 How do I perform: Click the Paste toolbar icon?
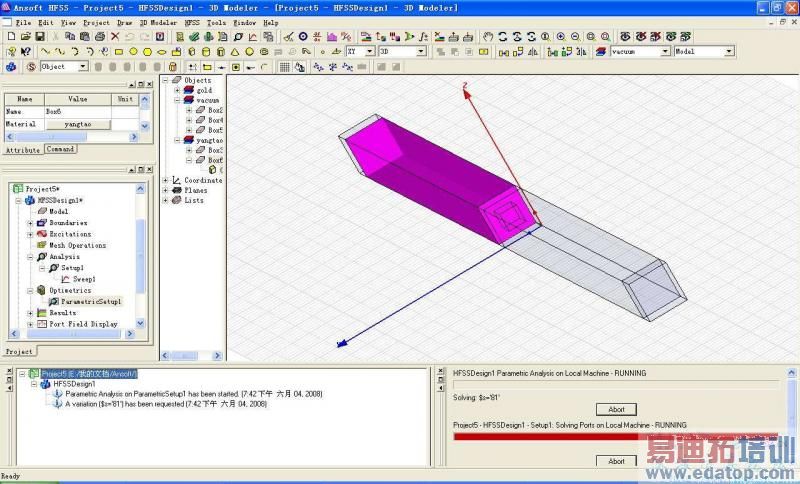click(85, 37)
